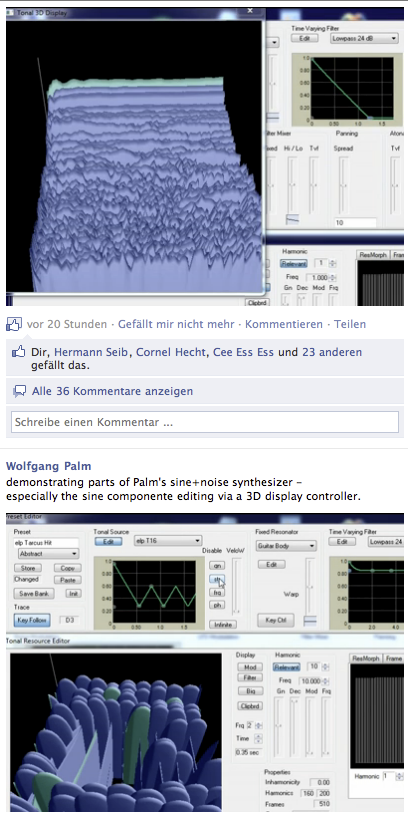This screenshot has height=814, width=408.
Task: Focus the 'Schreibe einen Kommentar ...' field
Action: tap(205, 422)
